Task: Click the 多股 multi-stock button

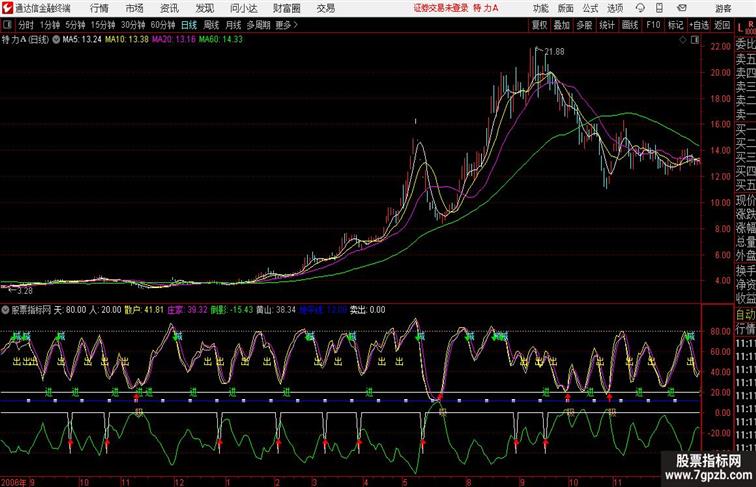Action: point(584,25)
